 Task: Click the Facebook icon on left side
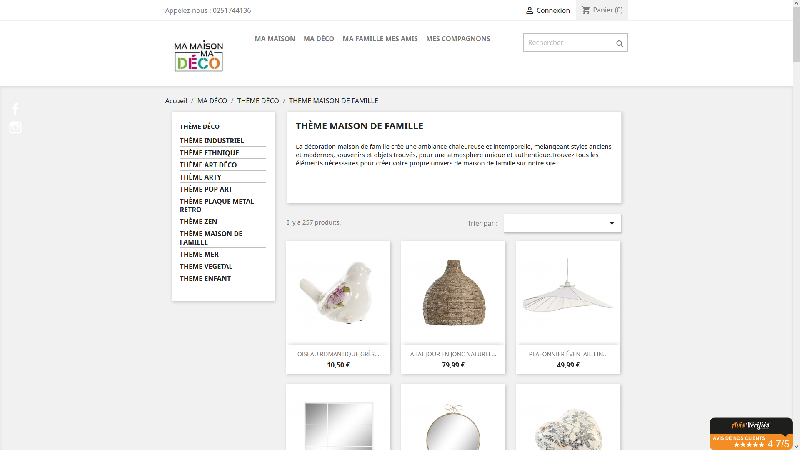tap(15, 108)
